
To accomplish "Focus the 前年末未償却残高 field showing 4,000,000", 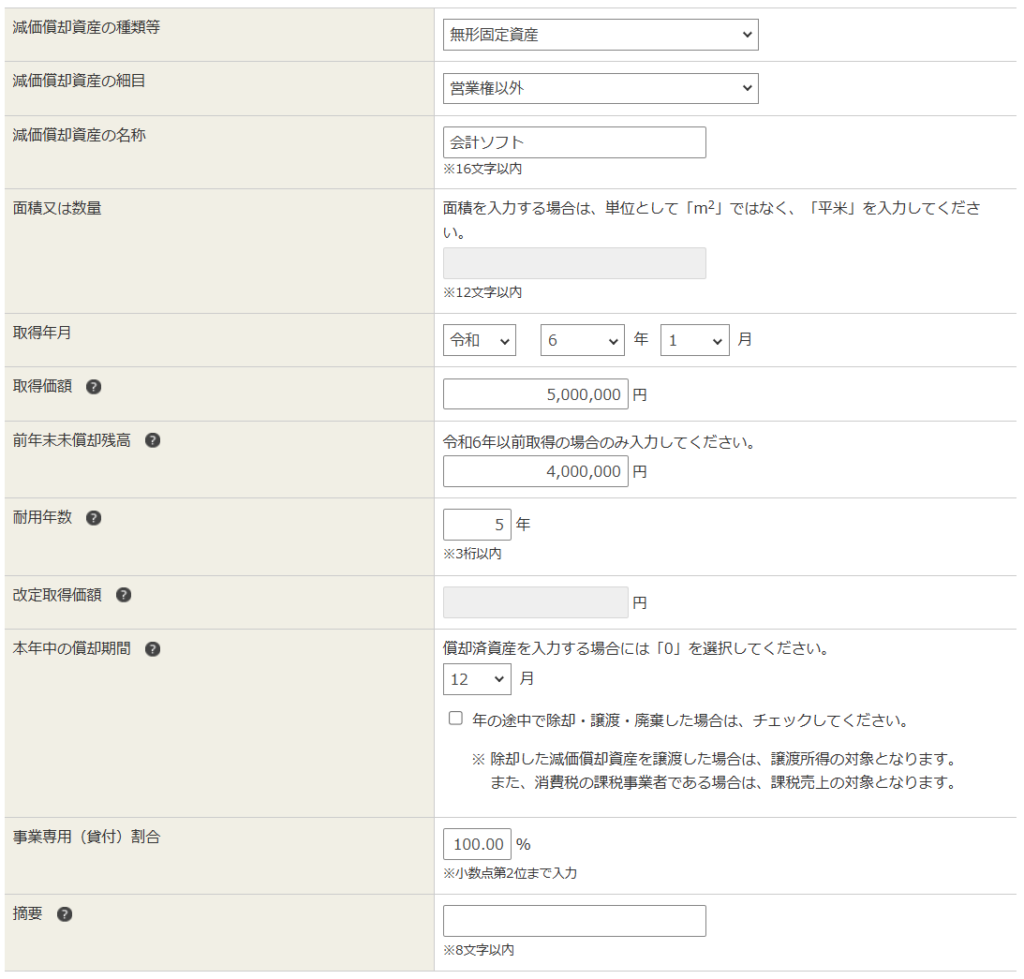I will tap(535, 471).
